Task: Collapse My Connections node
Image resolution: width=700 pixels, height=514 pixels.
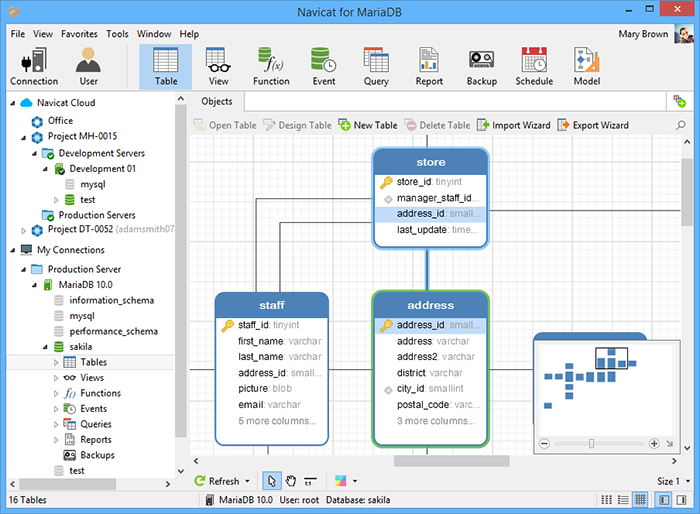Action: tap(13, 250)
